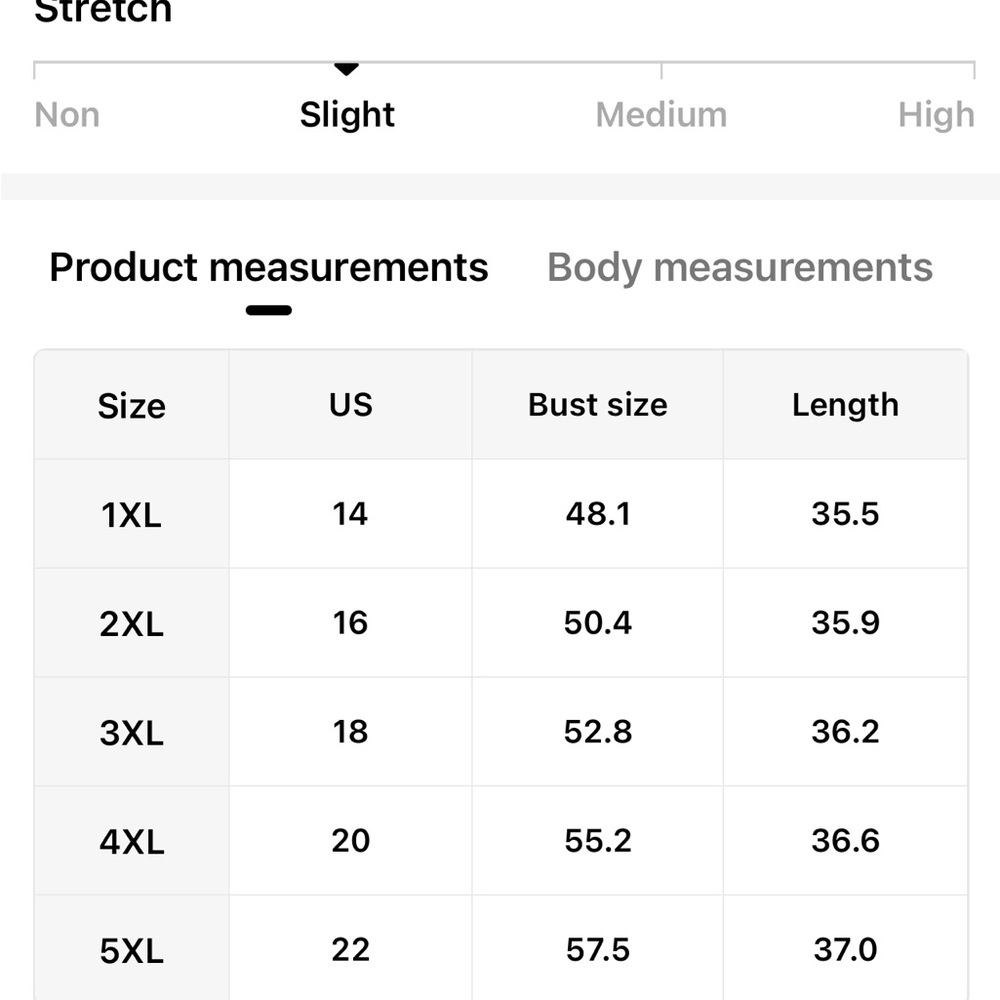Click US size value 22
The width and height of the screenshot is (1000, 1000).
tap(350, 948)
